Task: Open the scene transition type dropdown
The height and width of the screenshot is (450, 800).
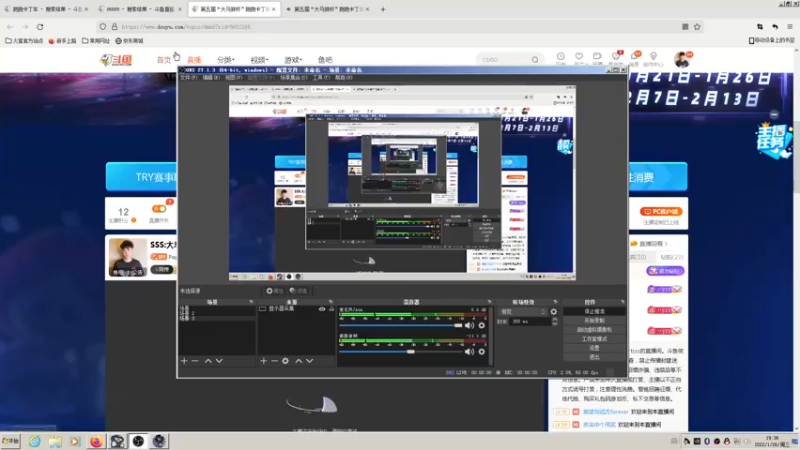Action: (522, 311)
